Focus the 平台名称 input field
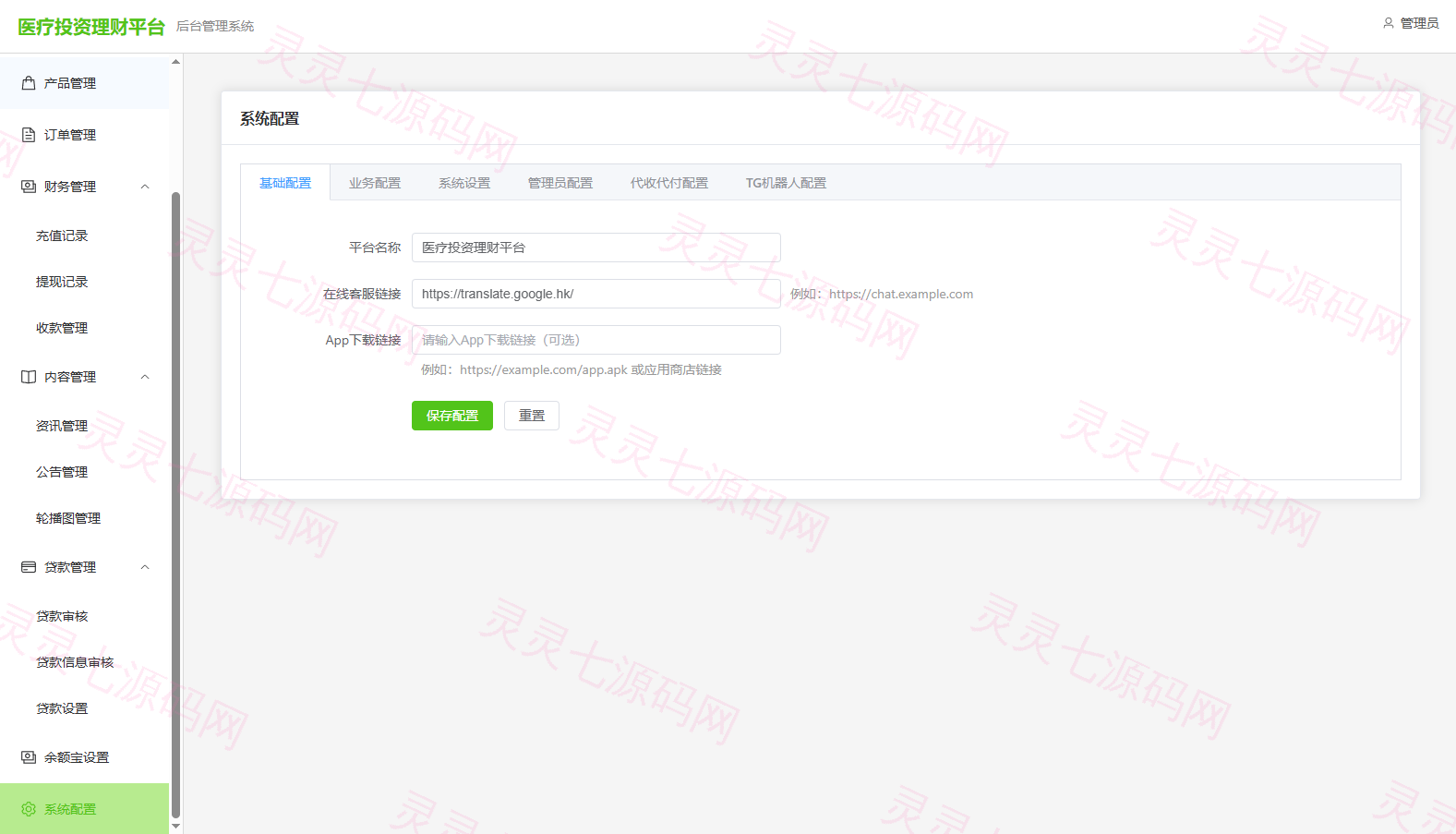Image resolution: width=1456 pixels, height=834 pixels. coord(596,248)
